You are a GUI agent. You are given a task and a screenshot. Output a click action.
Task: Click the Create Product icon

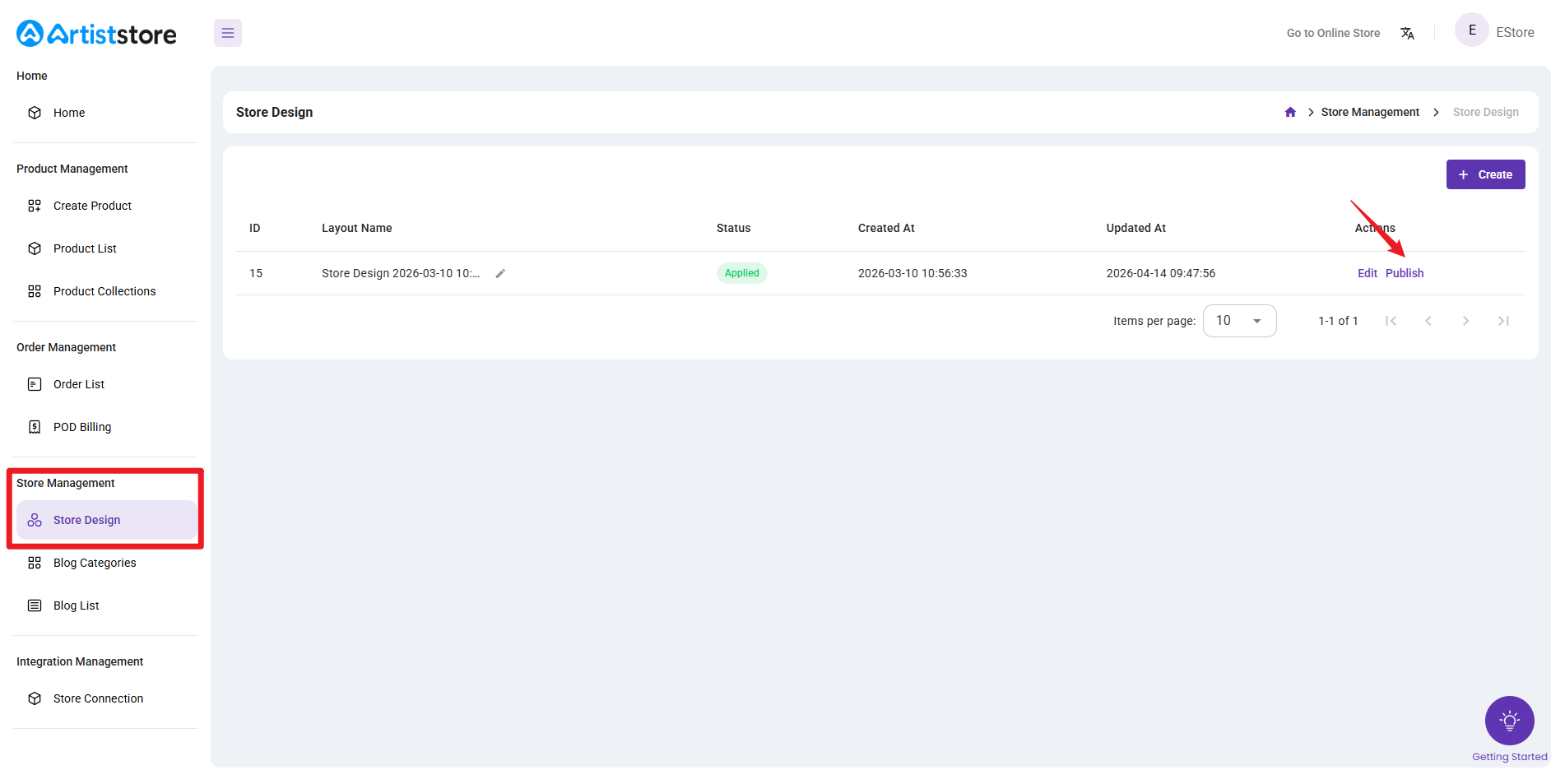tap(35, 206)
